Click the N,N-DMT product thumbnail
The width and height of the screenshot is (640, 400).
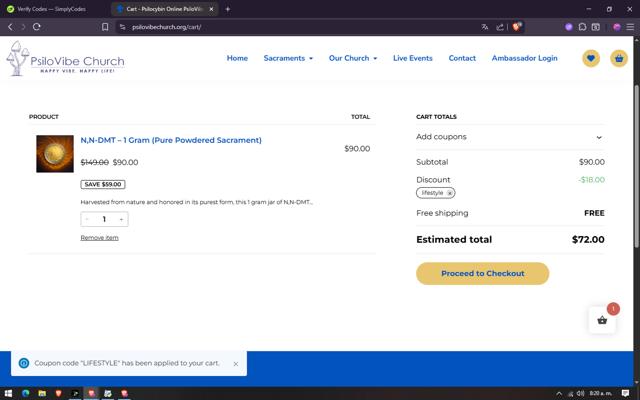(x=55, y=154)
